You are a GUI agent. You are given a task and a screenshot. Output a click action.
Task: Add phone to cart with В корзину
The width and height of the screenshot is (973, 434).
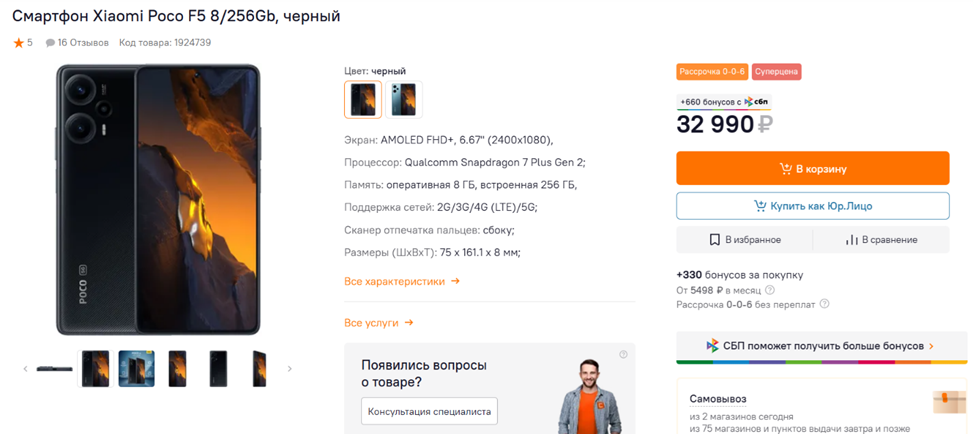click(812, 169)
